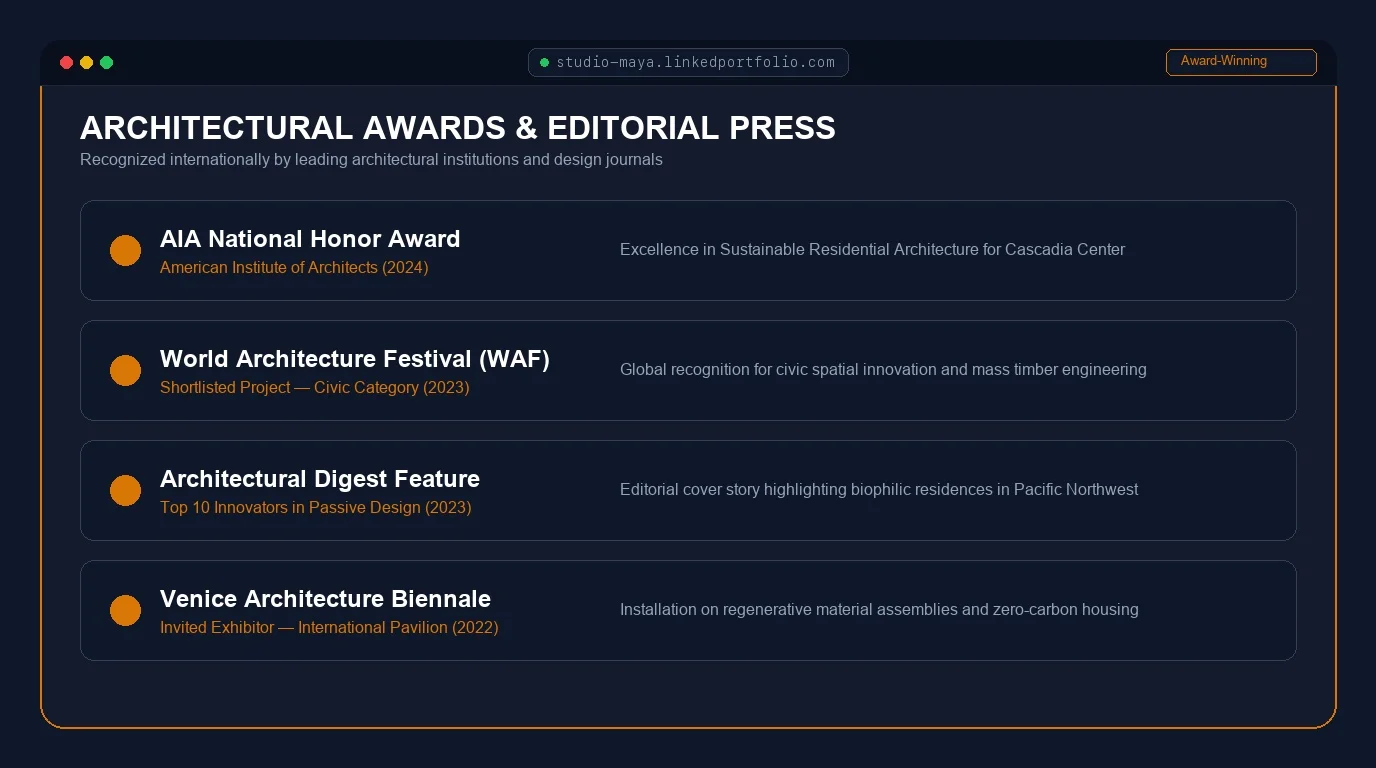Click the Cascadia Center award description

pyautogui.click(x=872, y=250)
